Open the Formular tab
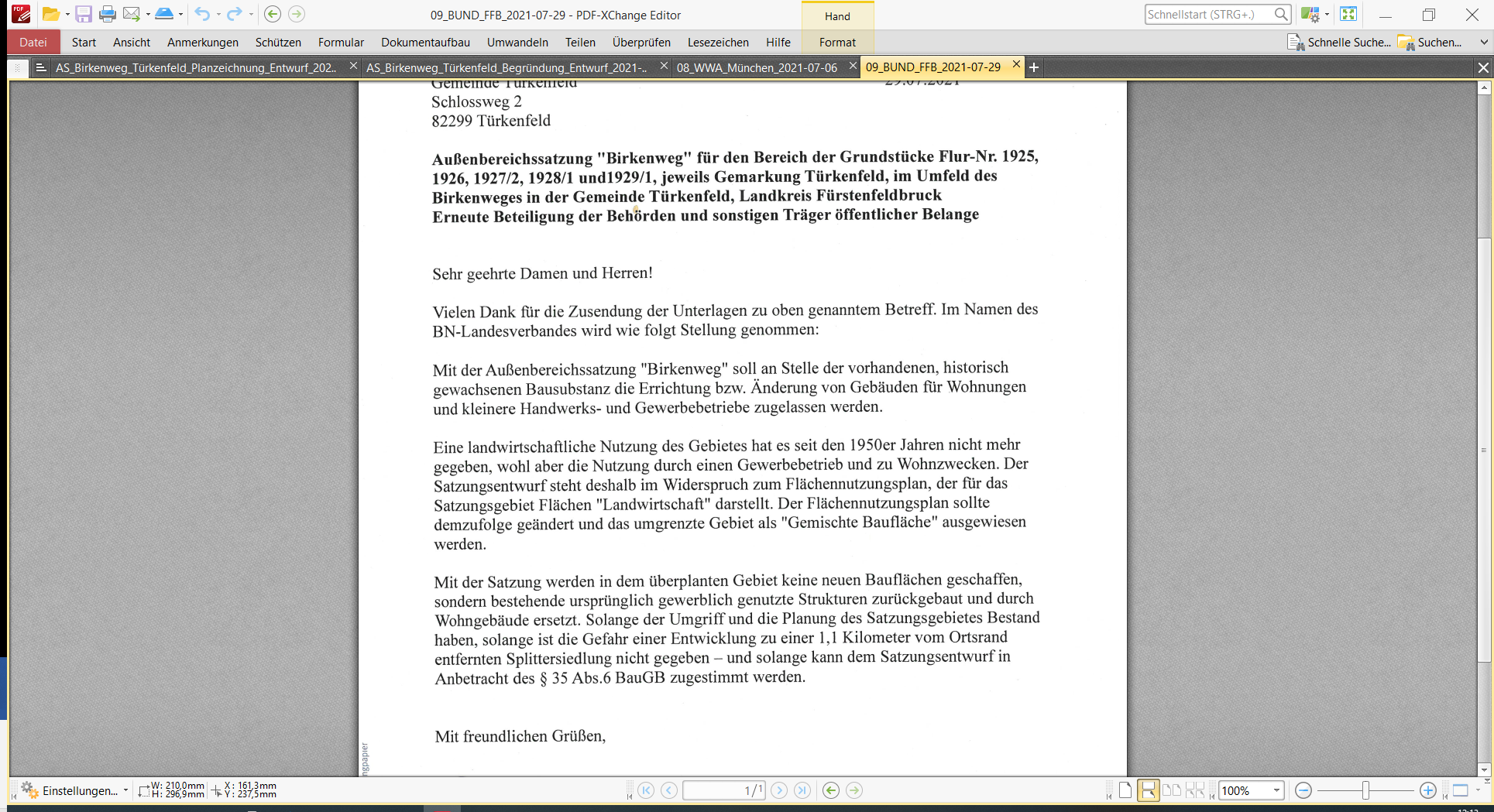The height and width of the screenshot is (812, 1494). tap(341, 42)
